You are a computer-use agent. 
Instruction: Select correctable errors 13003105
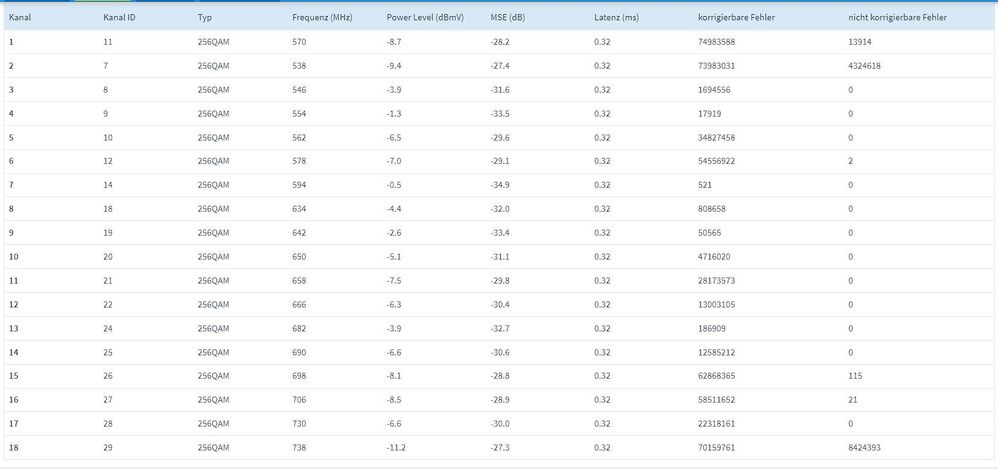pos(717,304)
